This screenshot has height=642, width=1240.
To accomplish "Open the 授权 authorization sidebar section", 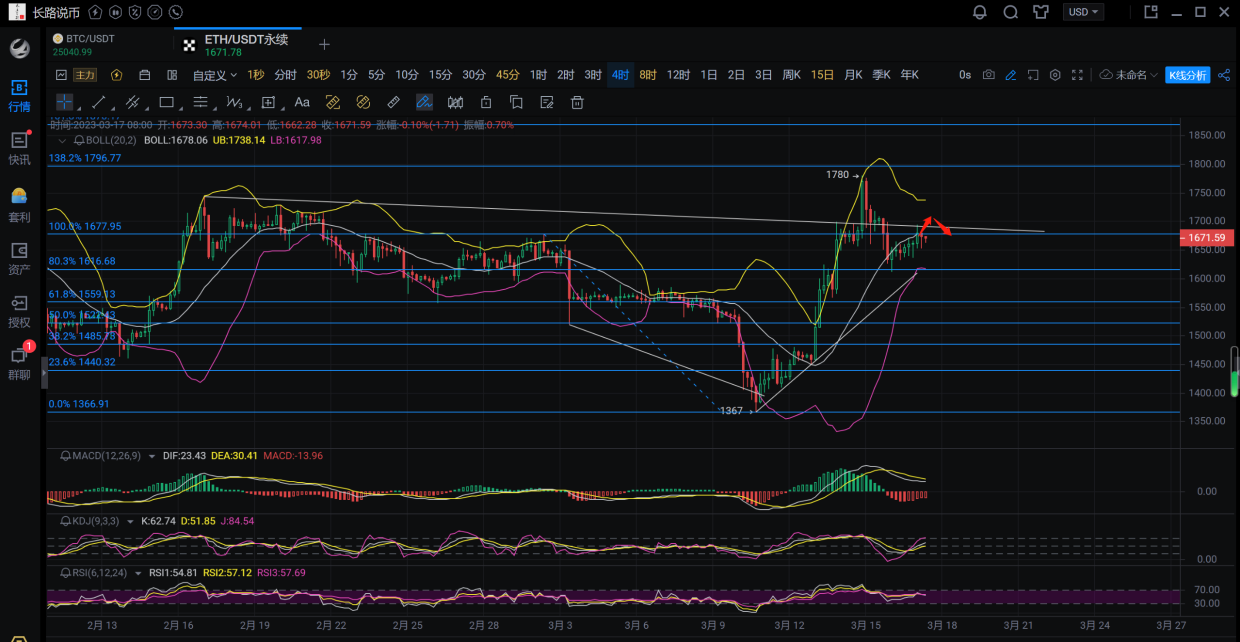I will click(x=19, y=311).
